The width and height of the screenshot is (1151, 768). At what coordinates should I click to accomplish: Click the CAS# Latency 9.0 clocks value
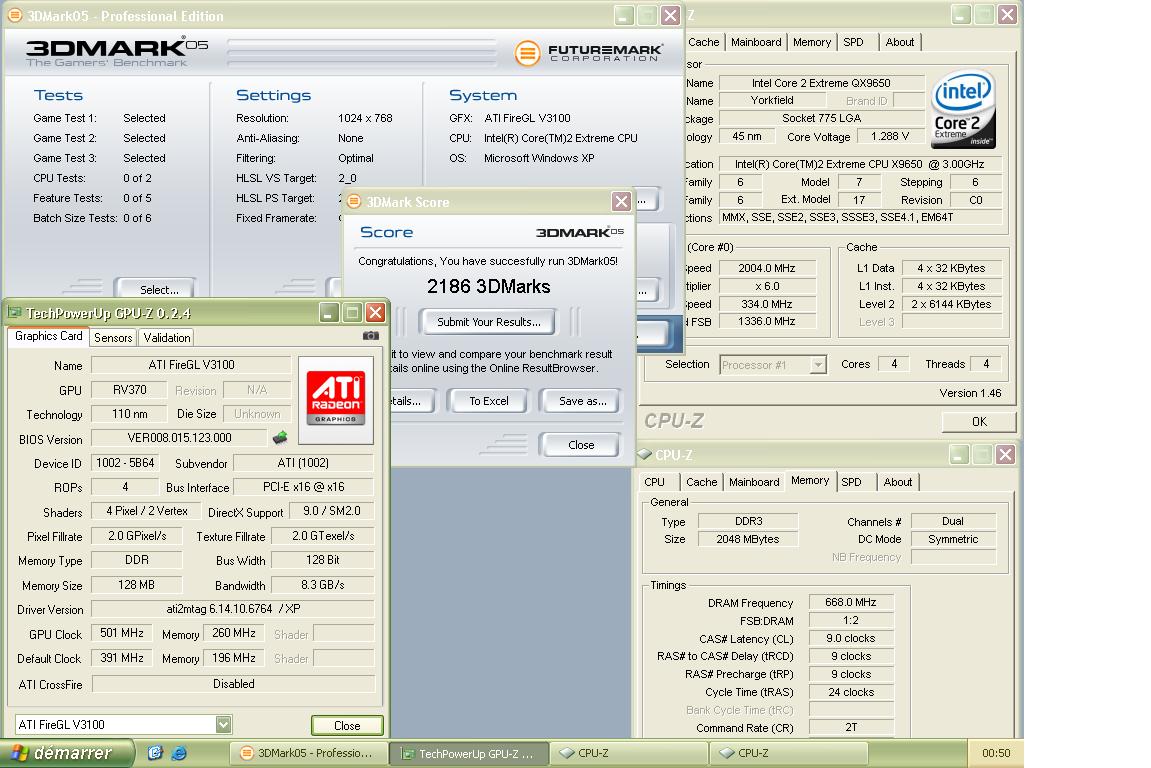[851, 638]
